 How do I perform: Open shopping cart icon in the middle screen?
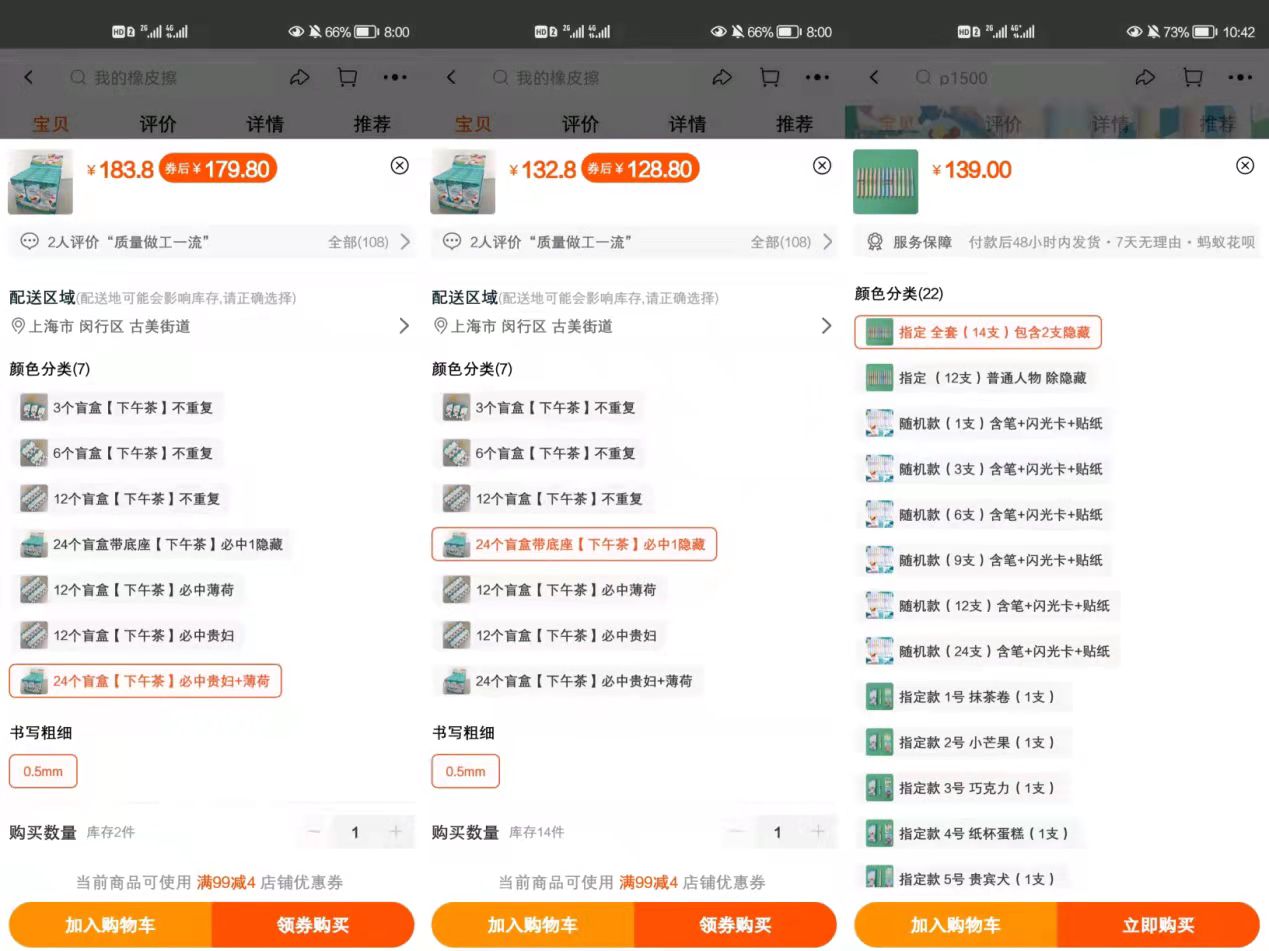pyautogui.click(x=770, y=77)
